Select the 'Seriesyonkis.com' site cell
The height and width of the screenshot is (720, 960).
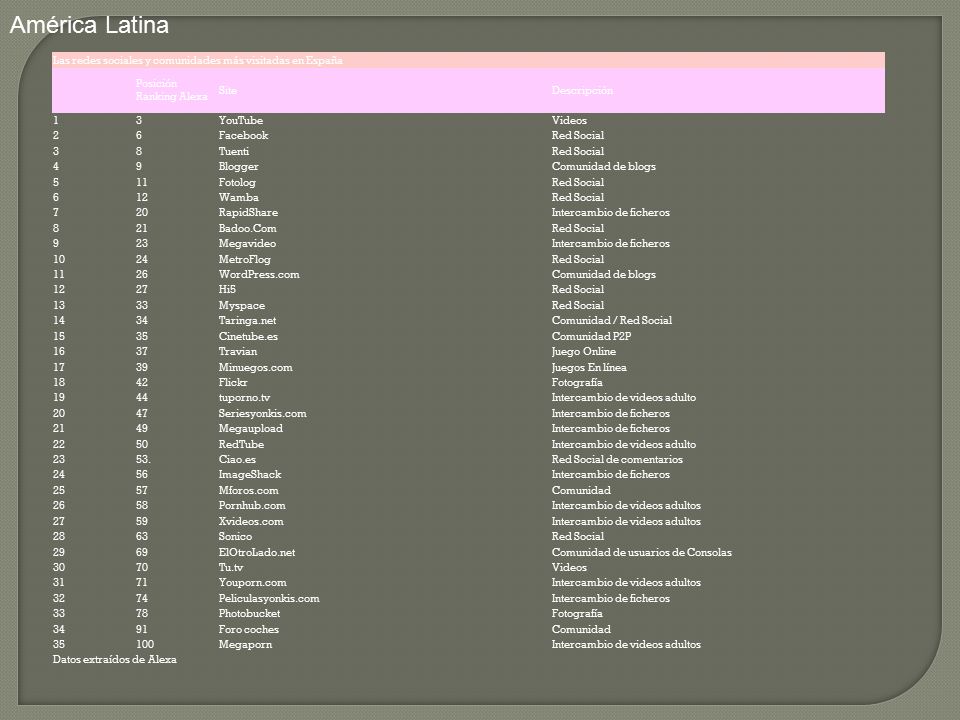click(262, 413)
